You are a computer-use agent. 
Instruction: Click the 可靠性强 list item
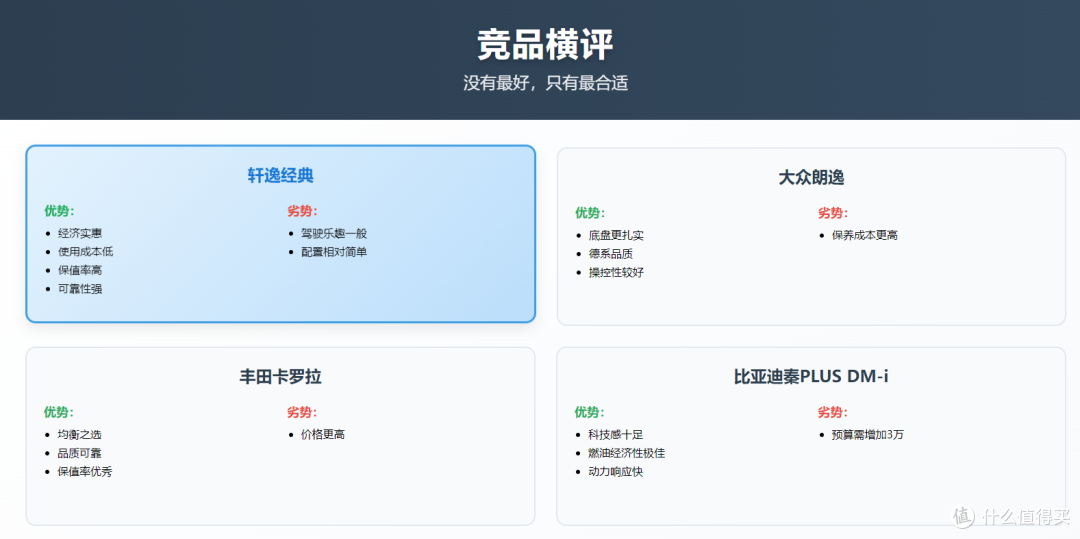[80, 289]
